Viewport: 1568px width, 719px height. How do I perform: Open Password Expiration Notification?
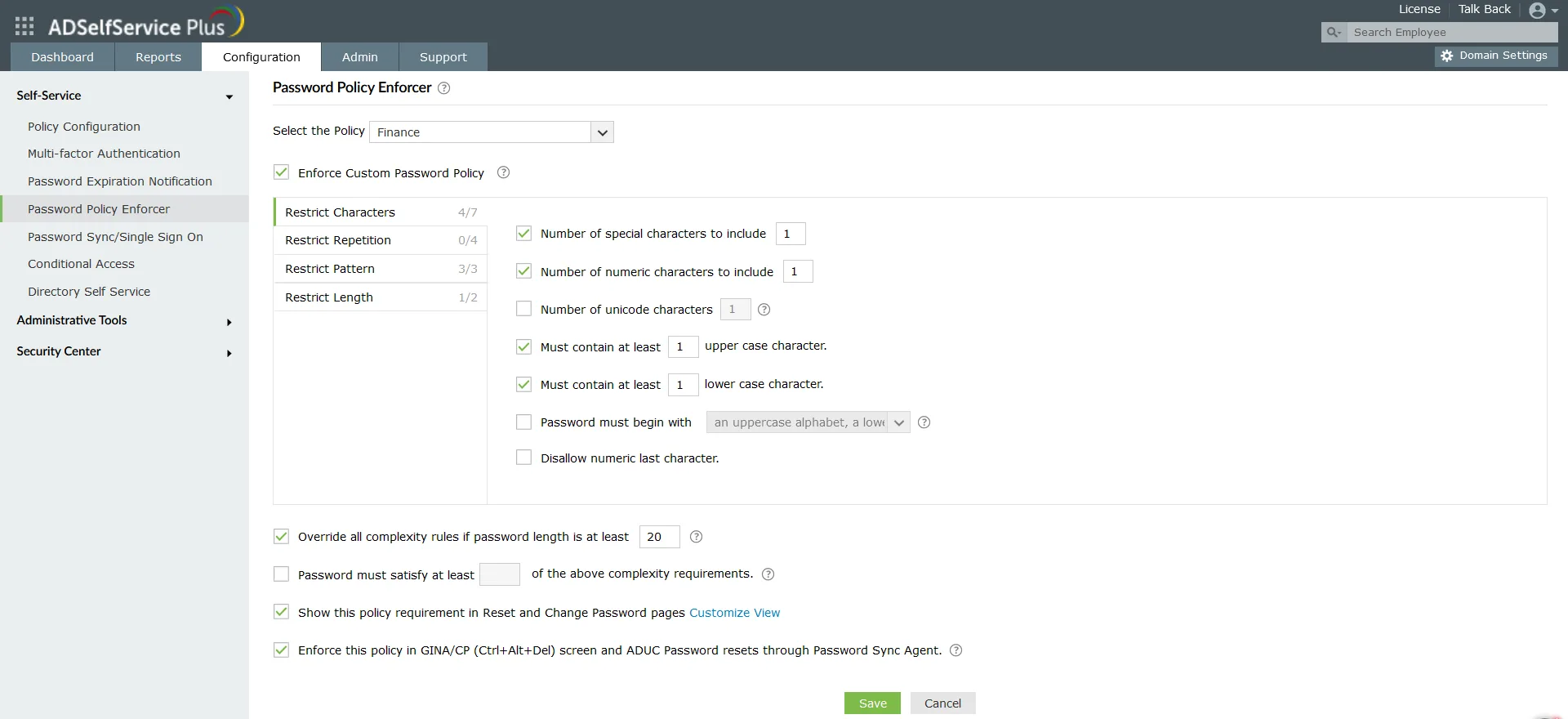120,181
